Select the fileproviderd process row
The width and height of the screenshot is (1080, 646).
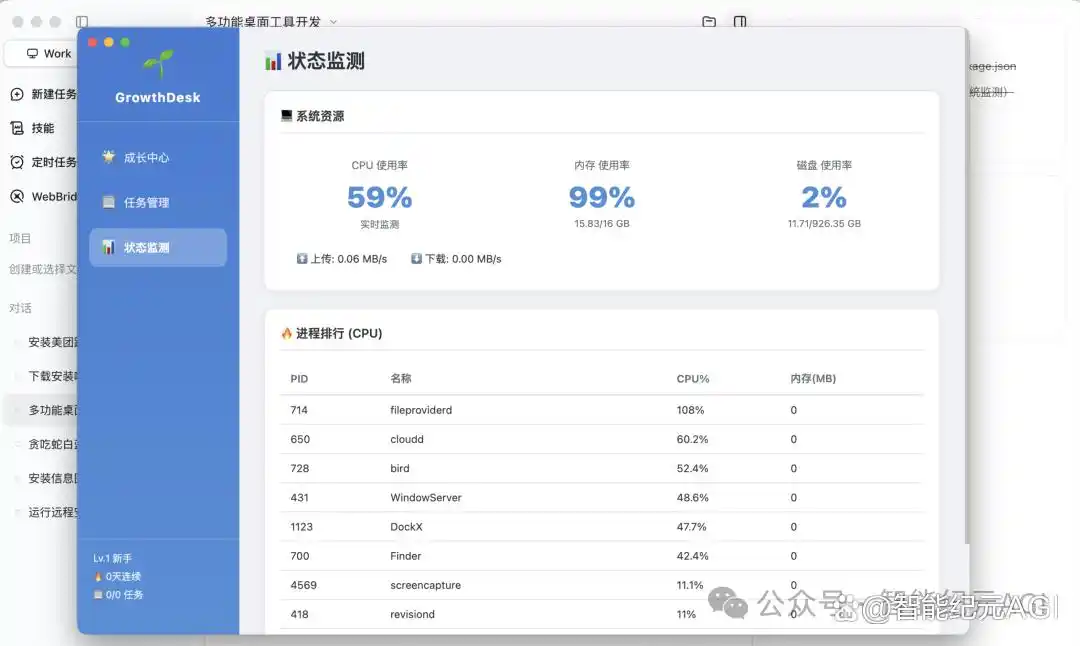(601, 410)
